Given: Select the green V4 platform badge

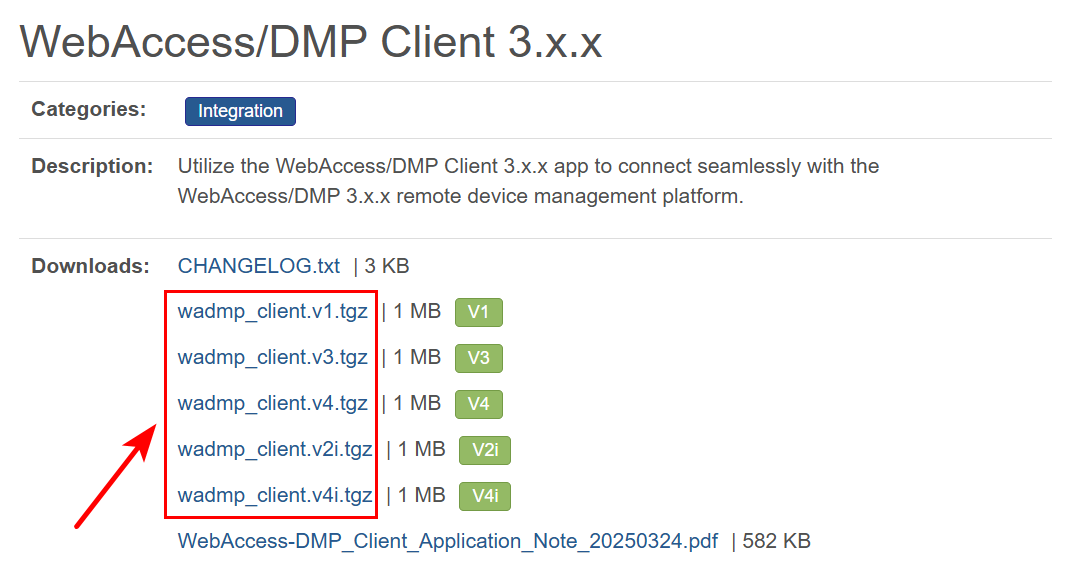Looking at the screenshot, I should click(478, 405).
